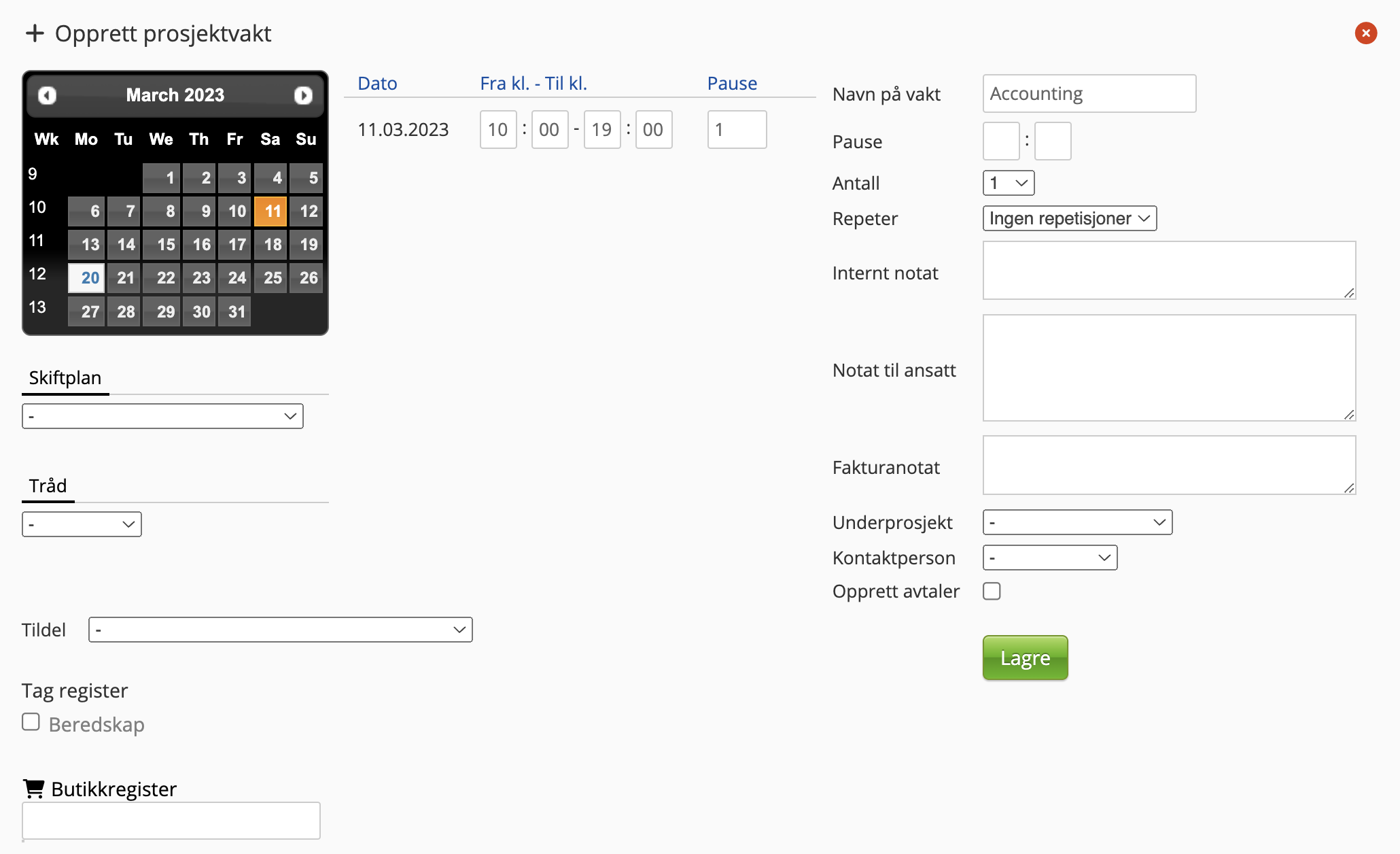
Task: Open the Skiftplan dropdown
Action: 162,416
